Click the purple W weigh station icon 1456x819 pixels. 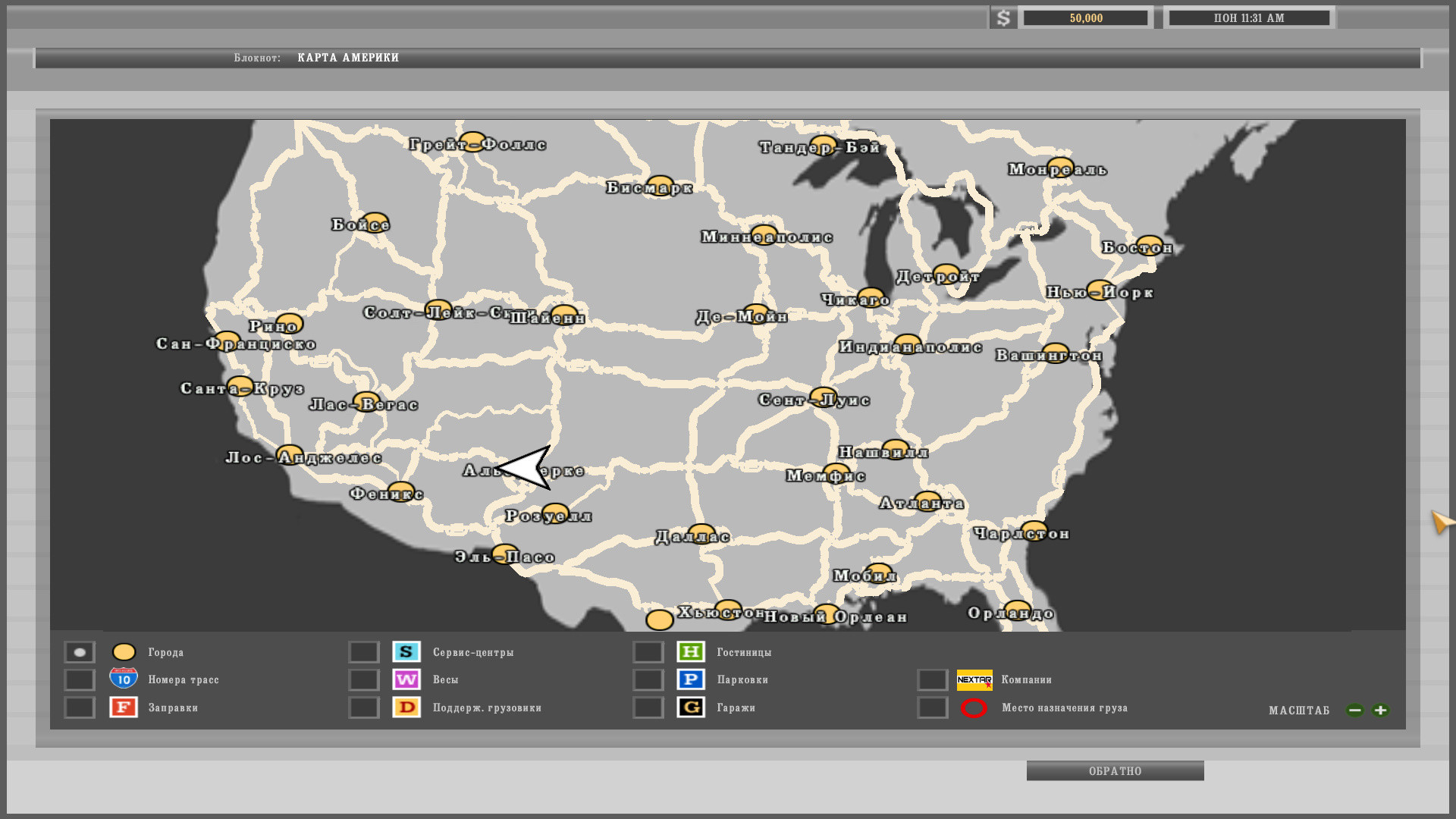tap(406, 679)
